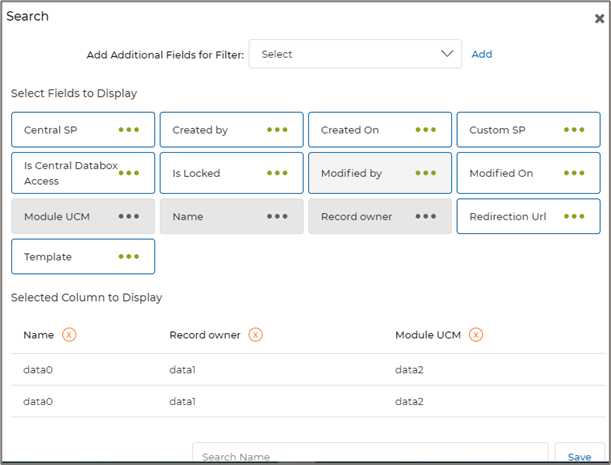Click the Add link next to the dropdown

pos(482,54)
